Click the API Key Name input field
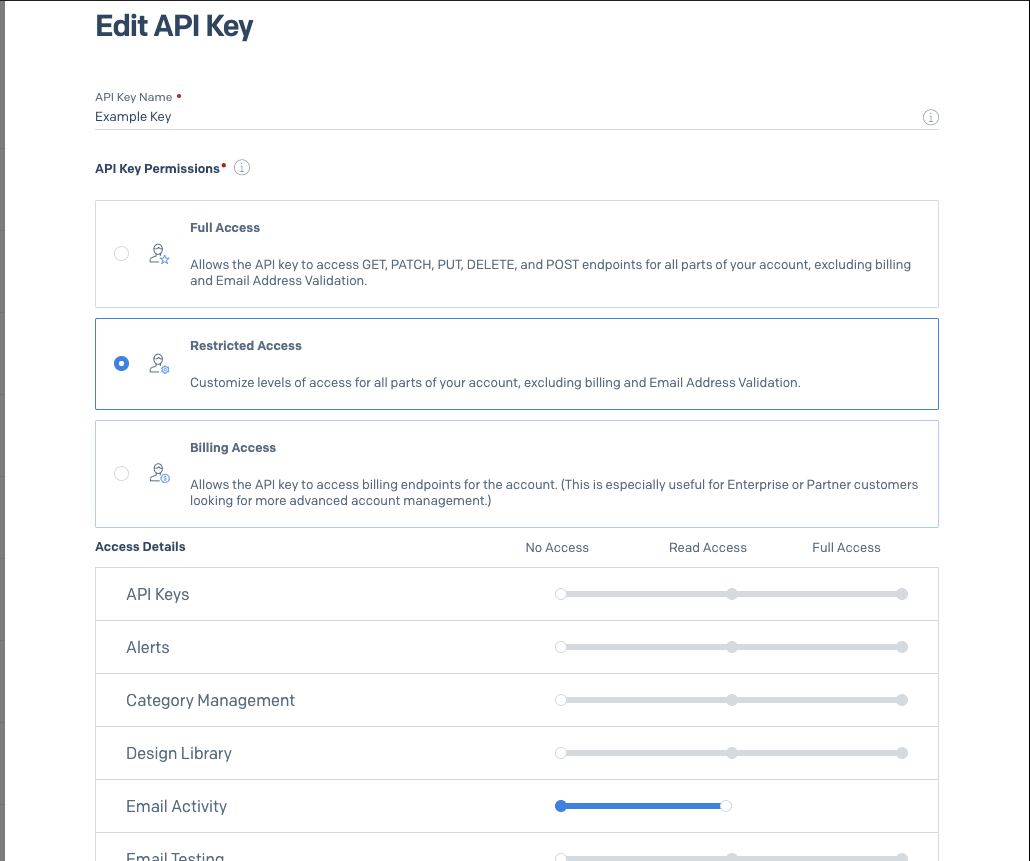Image resolution: width=1030 pixels, height=861 pixels. [x=500, y=117]
